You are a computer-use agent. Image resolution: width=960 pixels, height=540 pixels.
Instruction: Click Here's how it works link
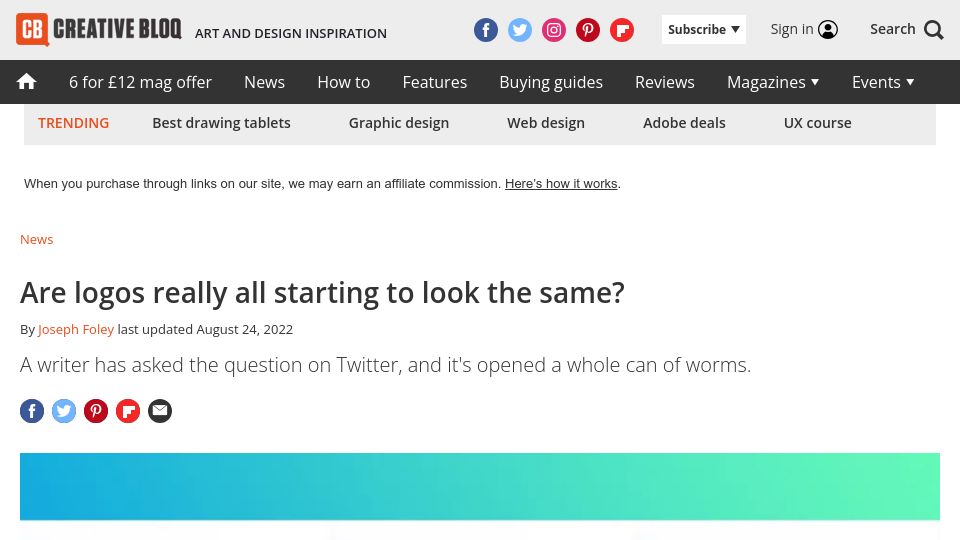tap(561, 184)
